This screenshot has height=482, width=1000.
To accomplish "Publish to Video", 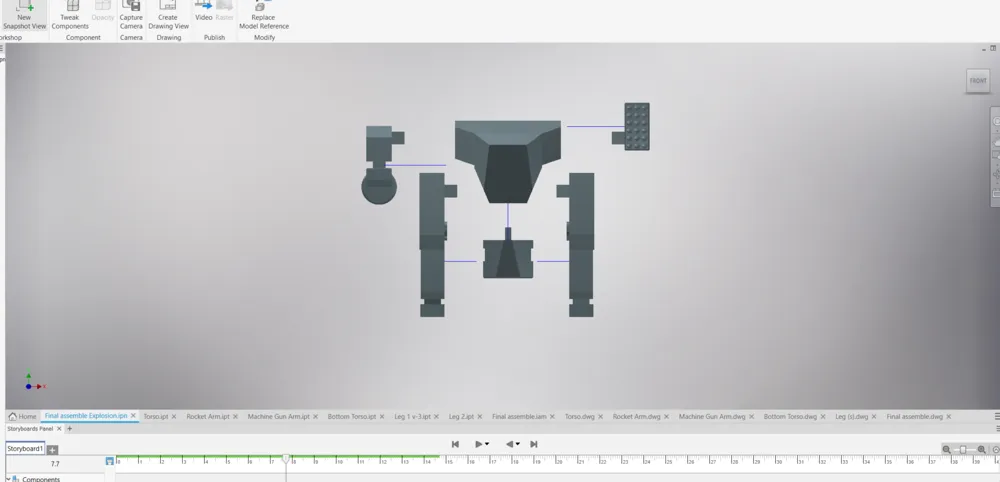I will [203, 13].
